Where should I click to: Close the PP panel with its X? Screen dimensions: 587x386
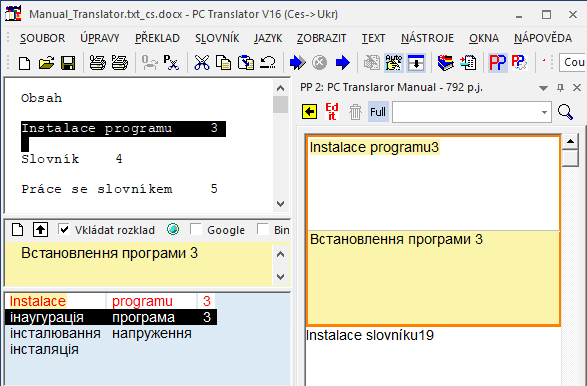[x=577, y=88]
